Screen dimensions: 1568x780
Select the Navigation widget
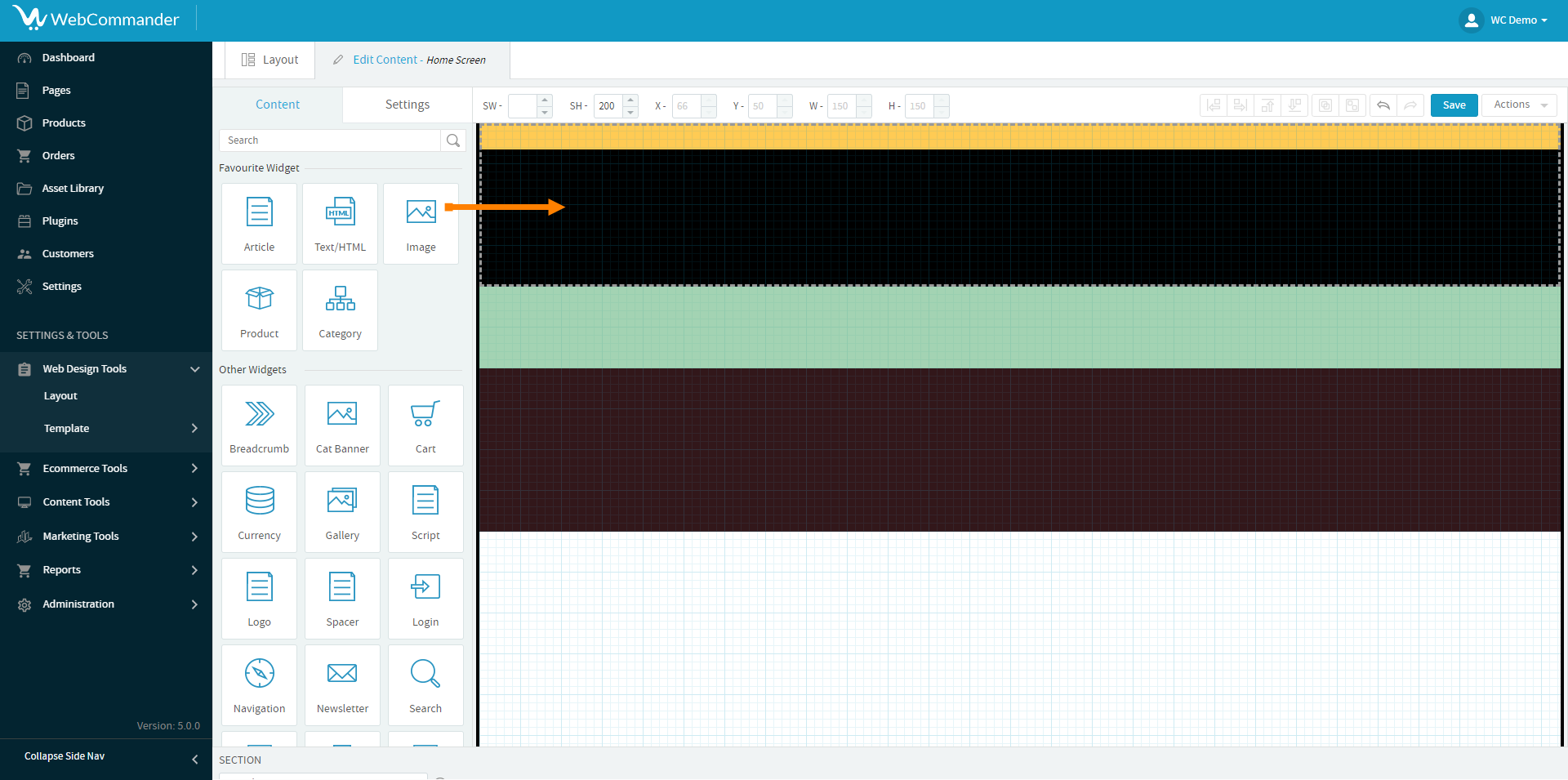(x=259, y=685)
